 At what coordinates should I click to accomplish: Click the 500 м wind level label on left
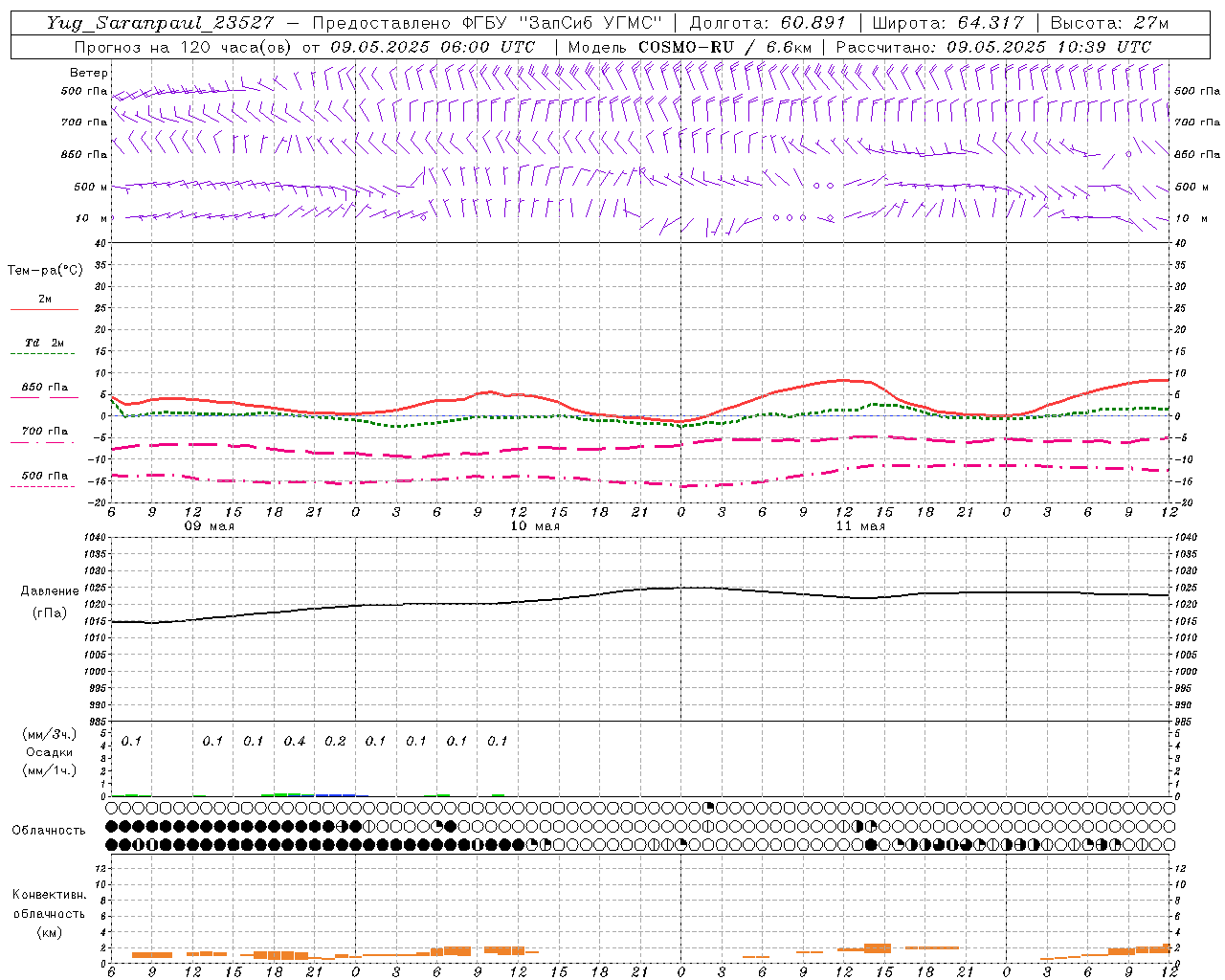click(91, 187)
